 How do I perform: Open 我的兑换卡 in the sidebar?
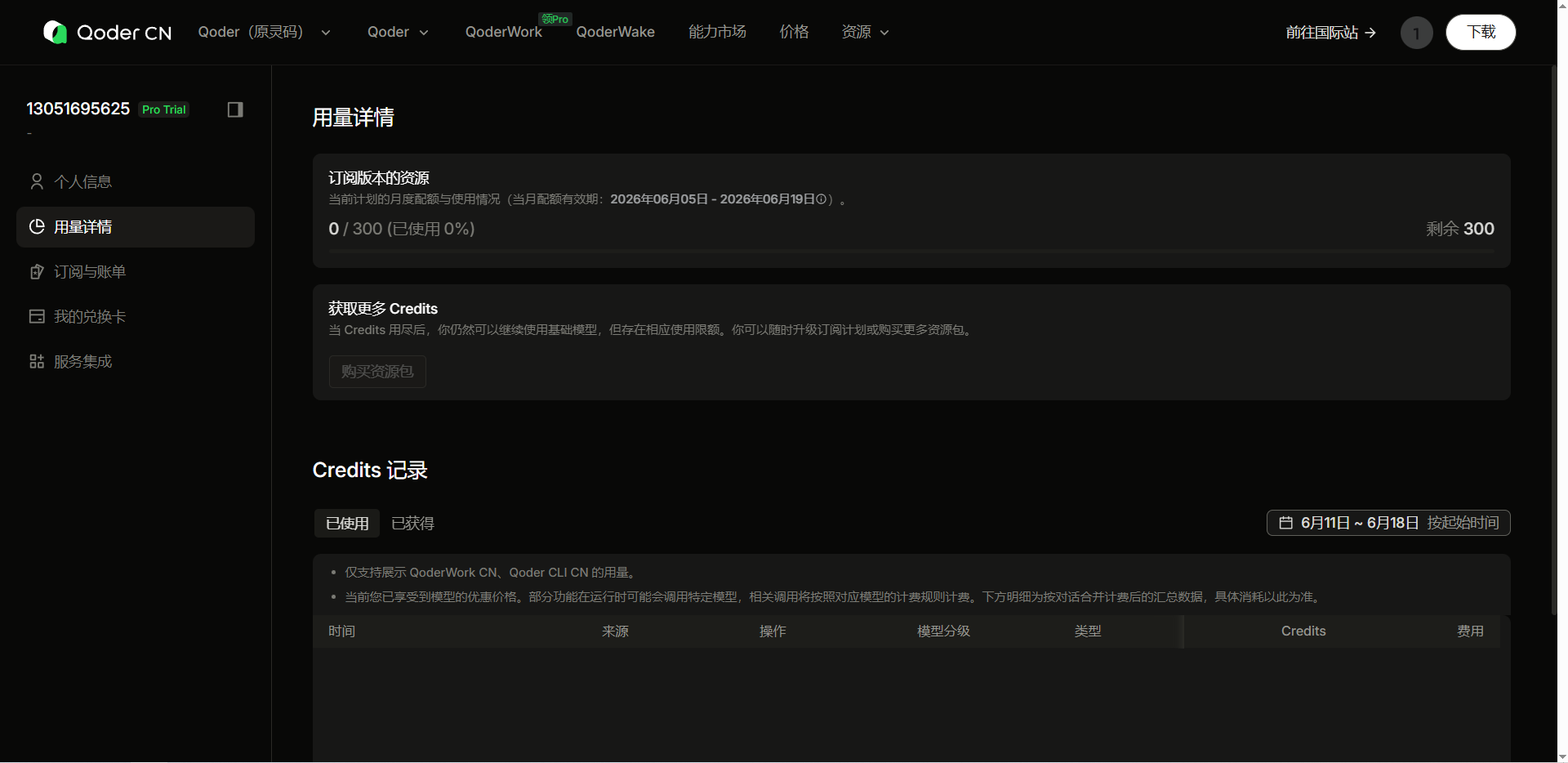pyautogui.click(x=136, y=316)
